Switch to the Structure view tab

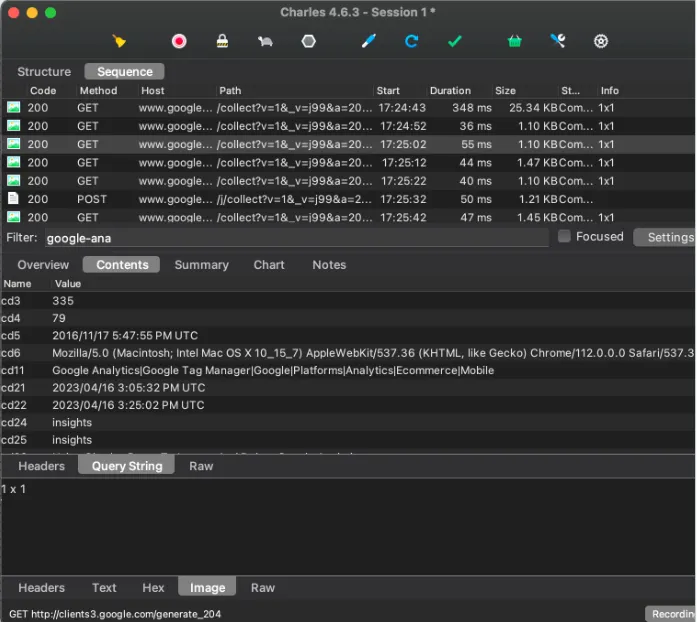tap(44, 72)
